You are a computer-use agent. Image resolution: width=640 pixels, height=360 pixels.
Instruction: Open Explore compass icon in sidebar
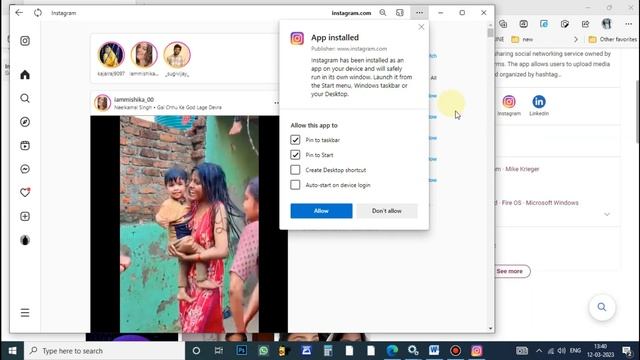pyautogui.click(x=25, y=122)
